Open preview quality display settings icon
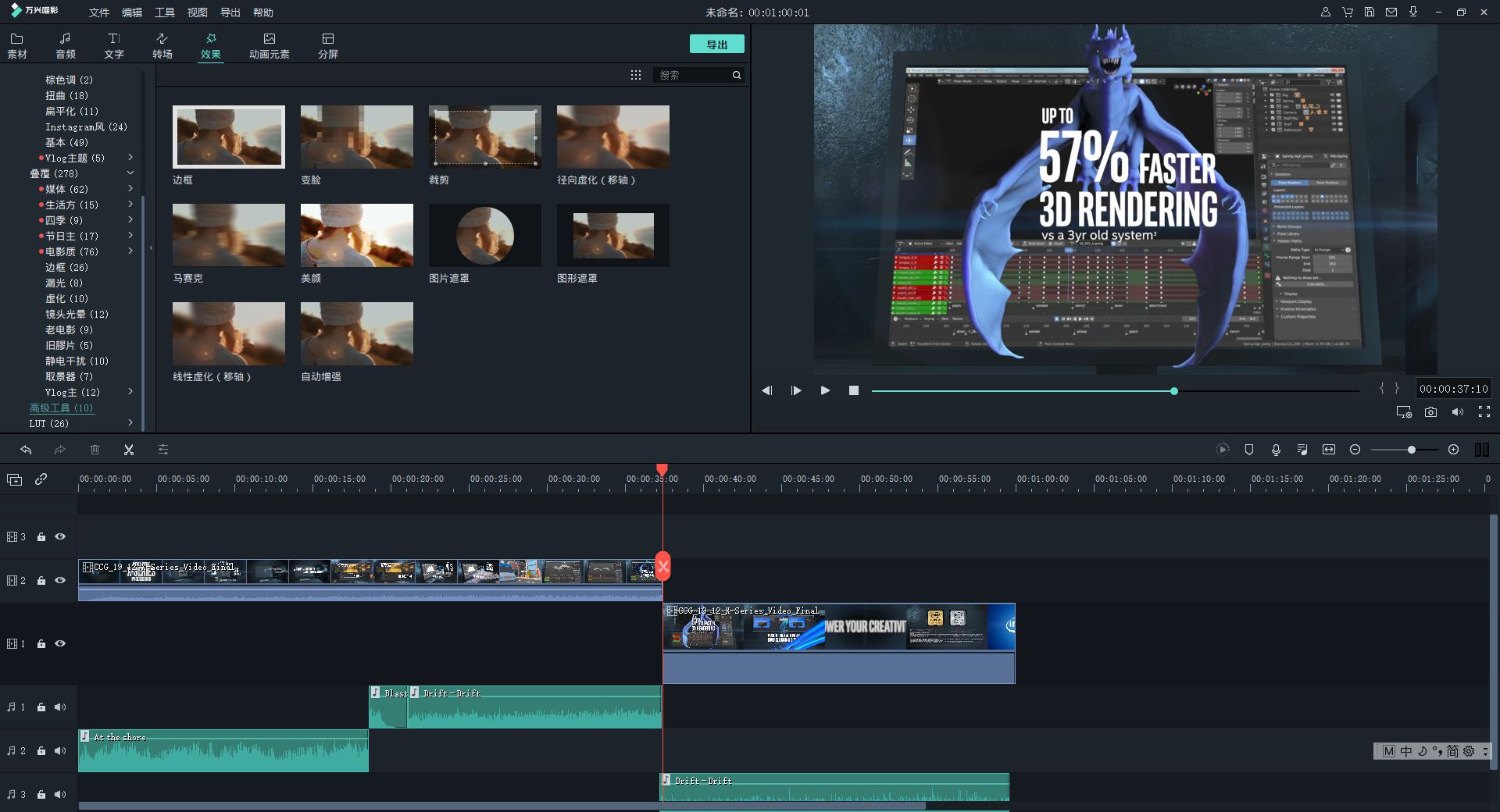This screenshot has height=812, width=1500. tap(1404, 412)
